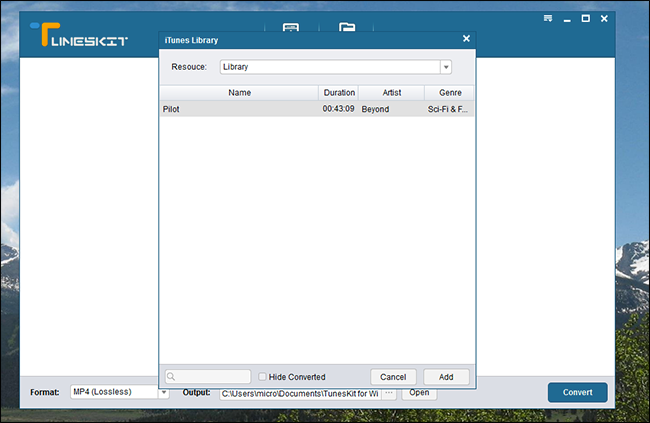Sort by the Duration column header

click(x=339, y=92)
